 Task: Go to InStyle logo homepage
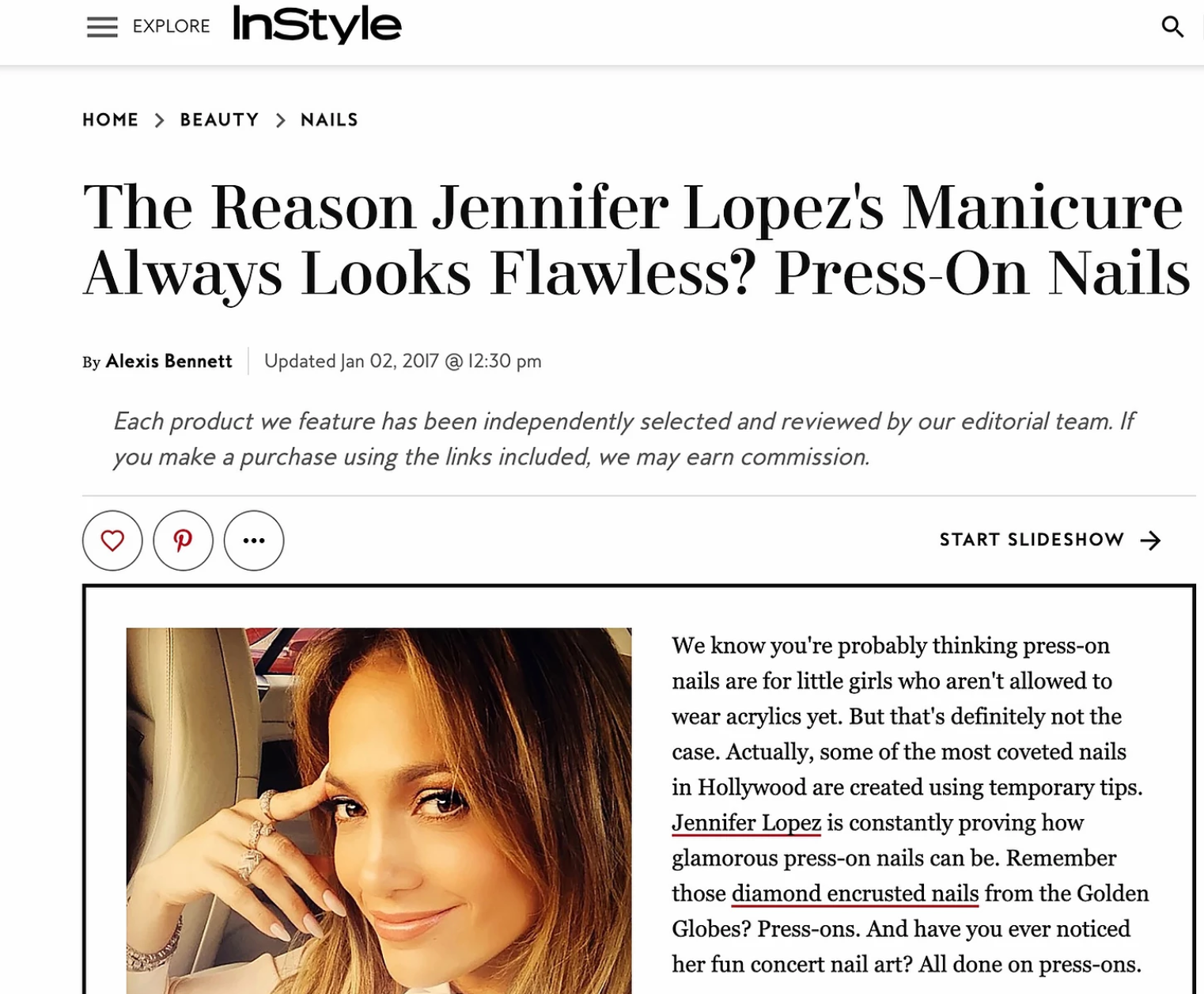[317, 25]
